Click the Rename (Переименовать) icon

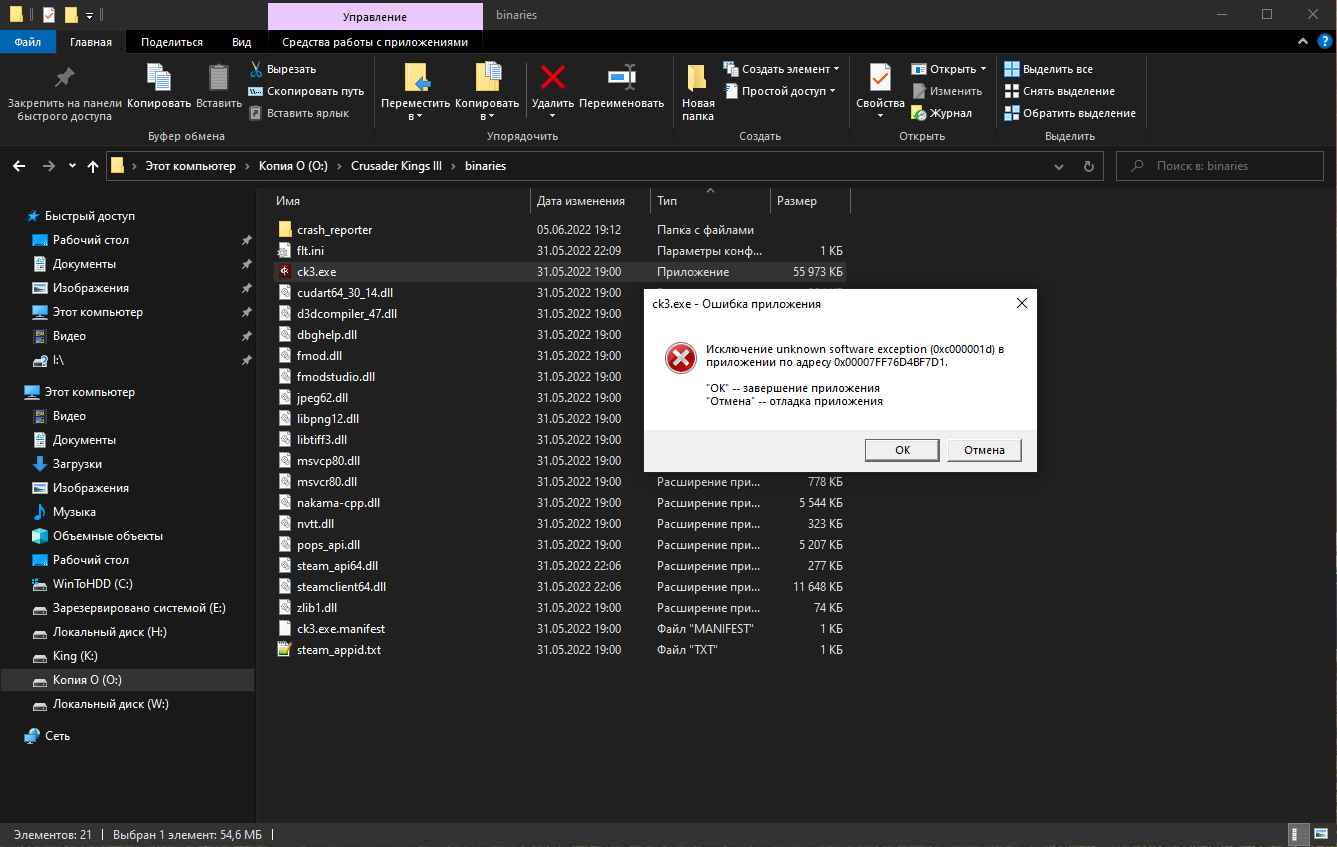(x=621, y=78)
